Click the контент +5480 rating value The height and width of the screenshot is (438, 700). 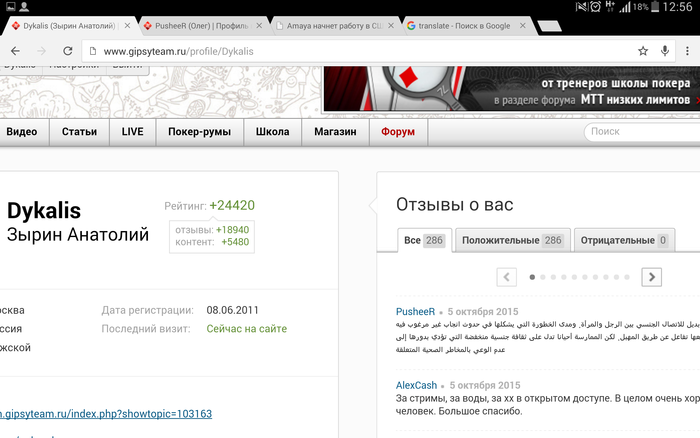235,242
